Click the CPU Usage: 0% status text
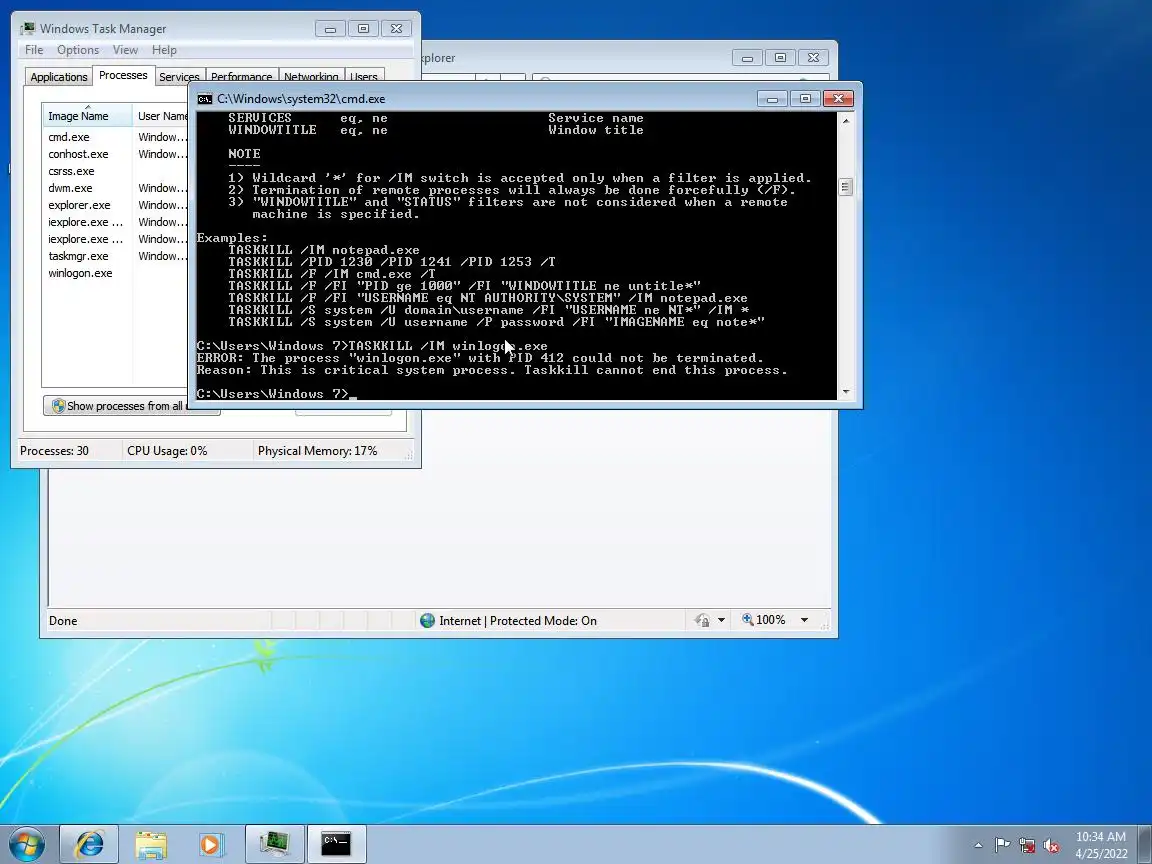 [x=167, y=451]
